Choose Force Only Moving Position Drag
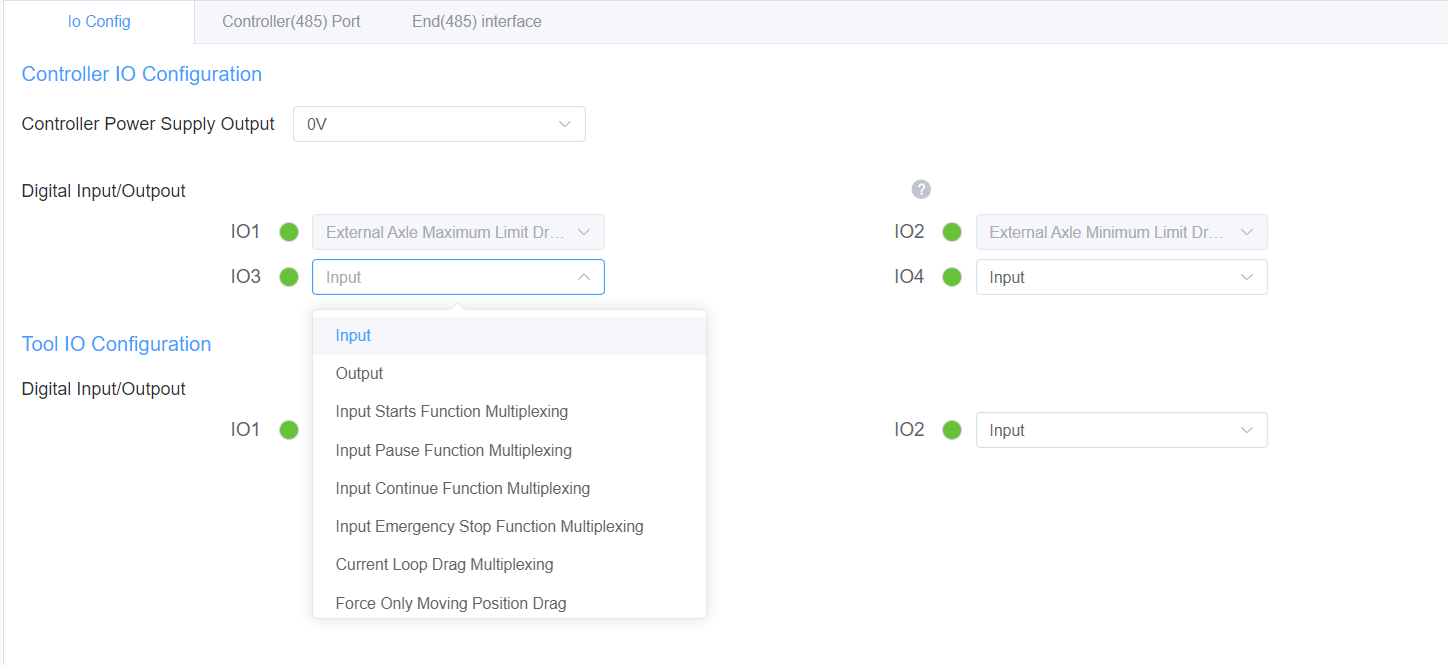This screenshot has width=1448, height=665. click(x=450, y=603)
